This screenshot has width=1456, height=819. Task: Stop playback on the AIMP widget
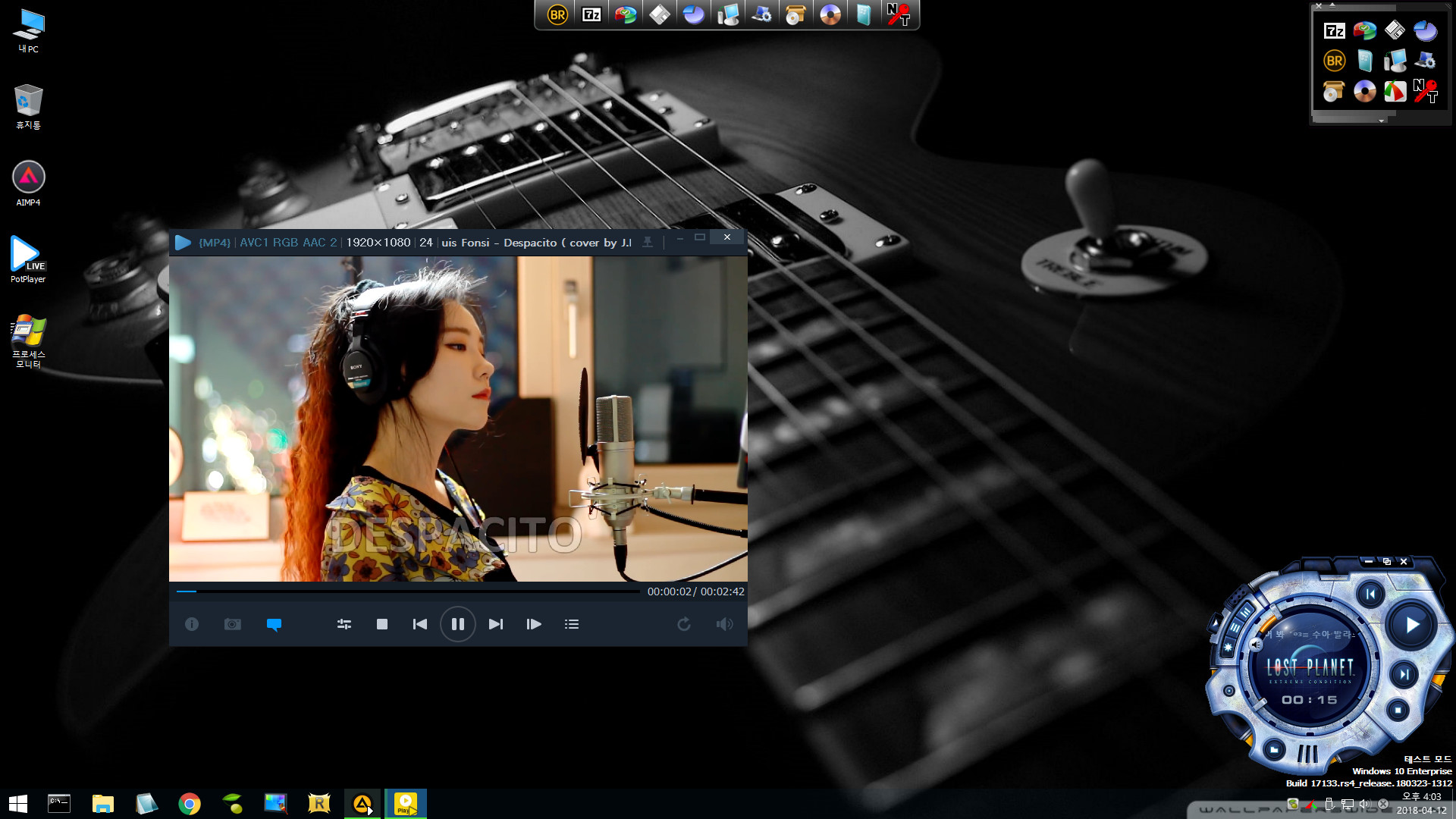tap(1398, 711)
